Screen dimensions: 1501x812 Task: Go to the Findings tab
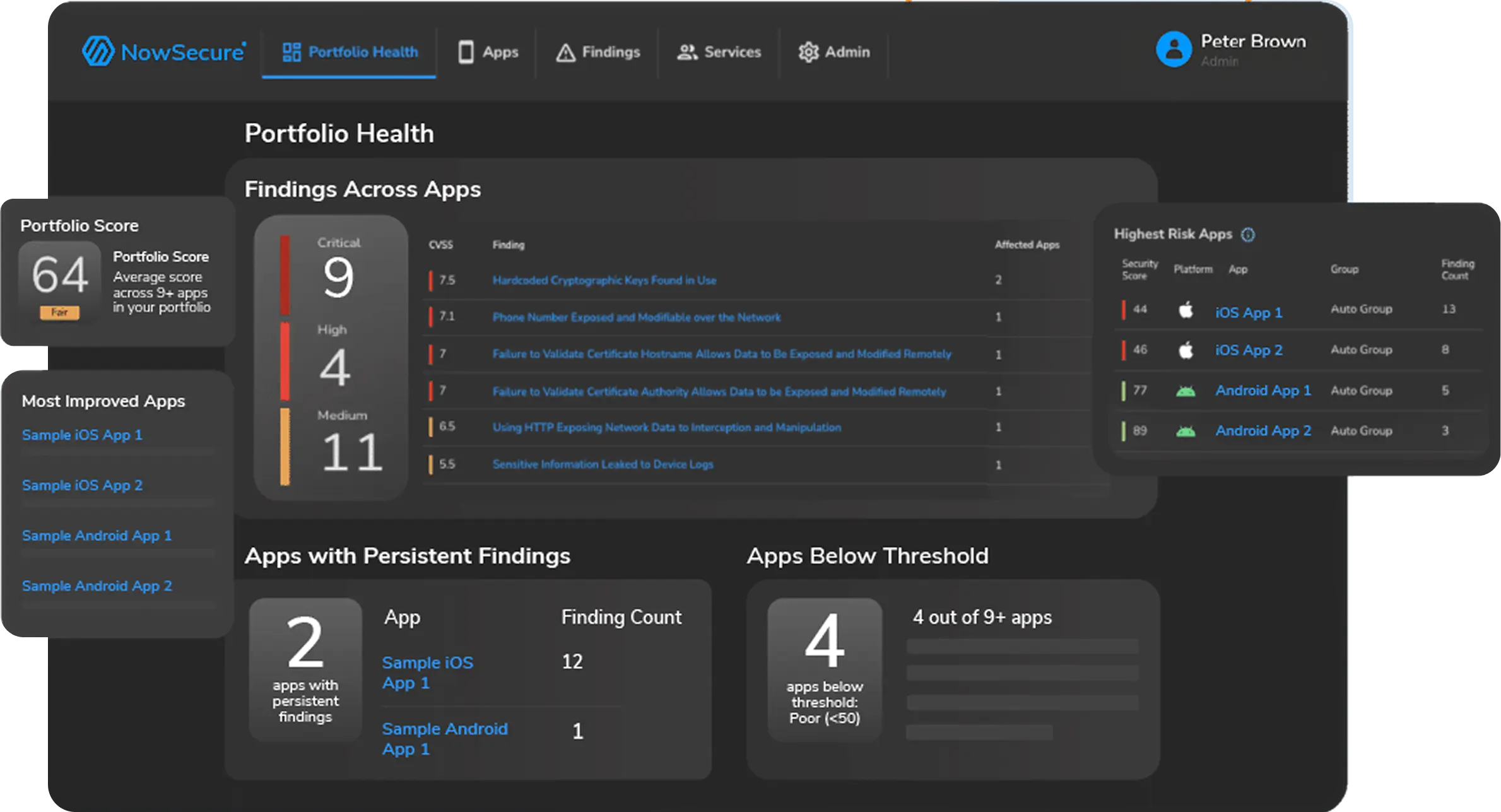[x=597, y=52]
